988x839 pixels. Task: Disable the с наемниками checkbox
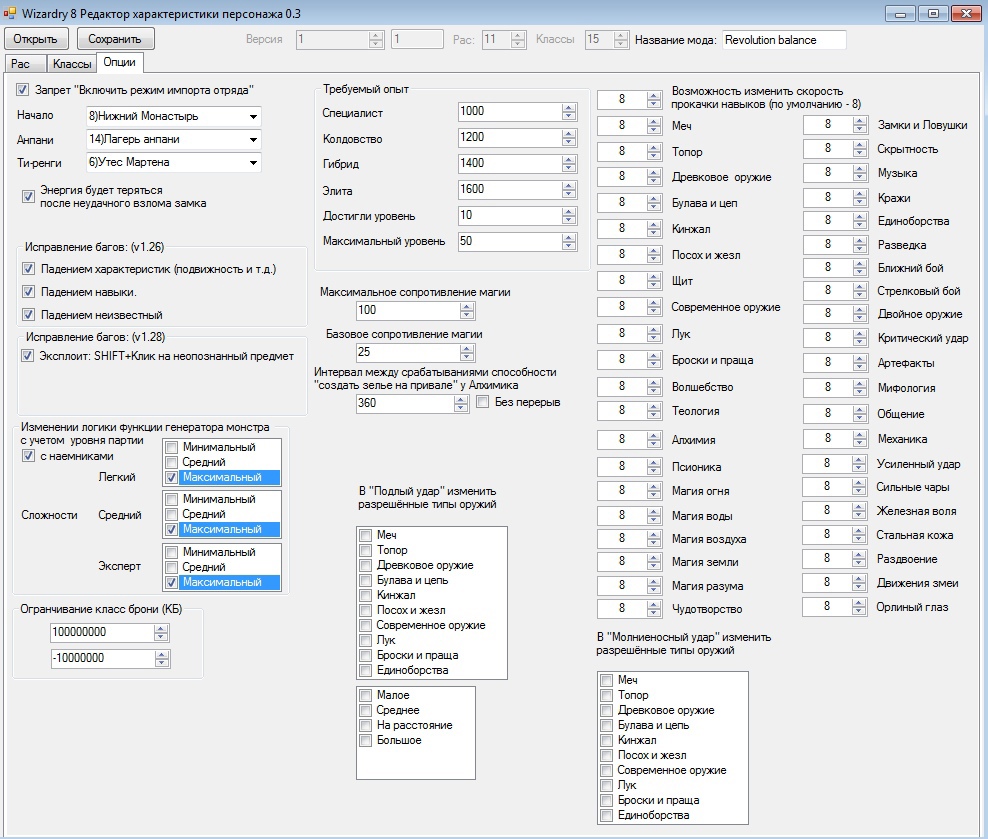pyautogui.click(x=28, y=456)
